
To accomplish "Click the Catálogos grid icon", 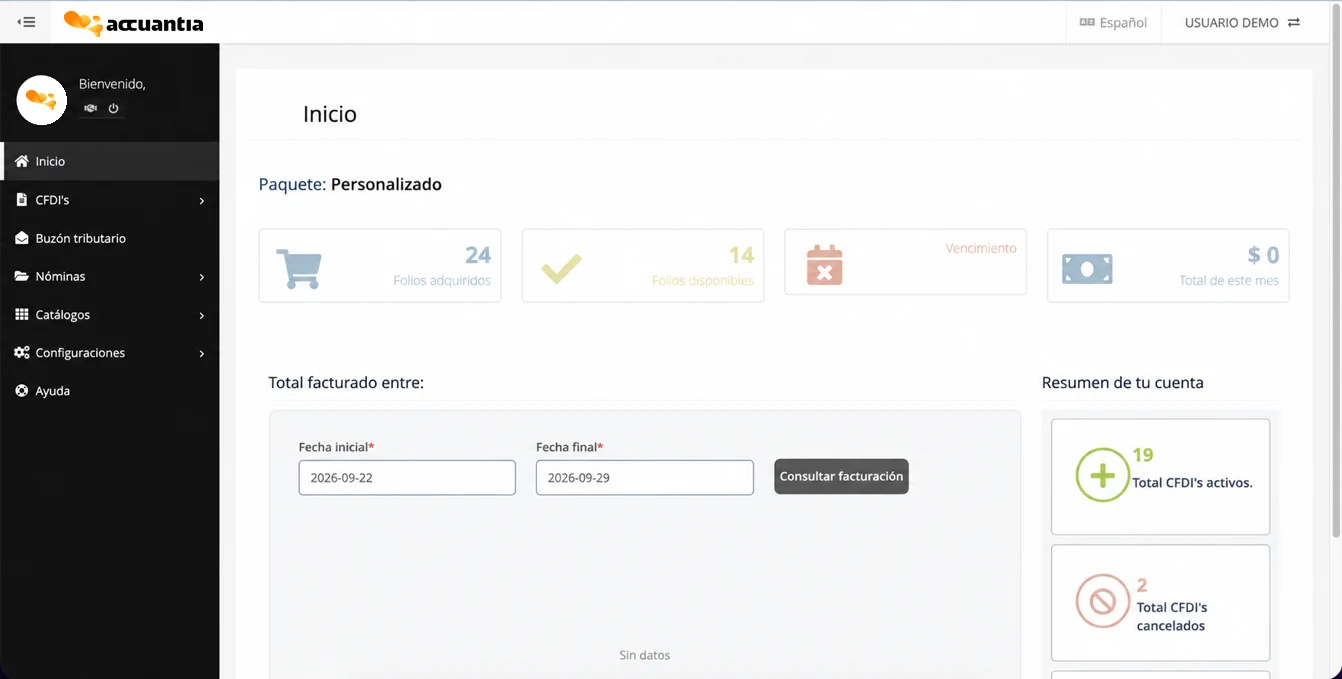I will tap(21, 314).
